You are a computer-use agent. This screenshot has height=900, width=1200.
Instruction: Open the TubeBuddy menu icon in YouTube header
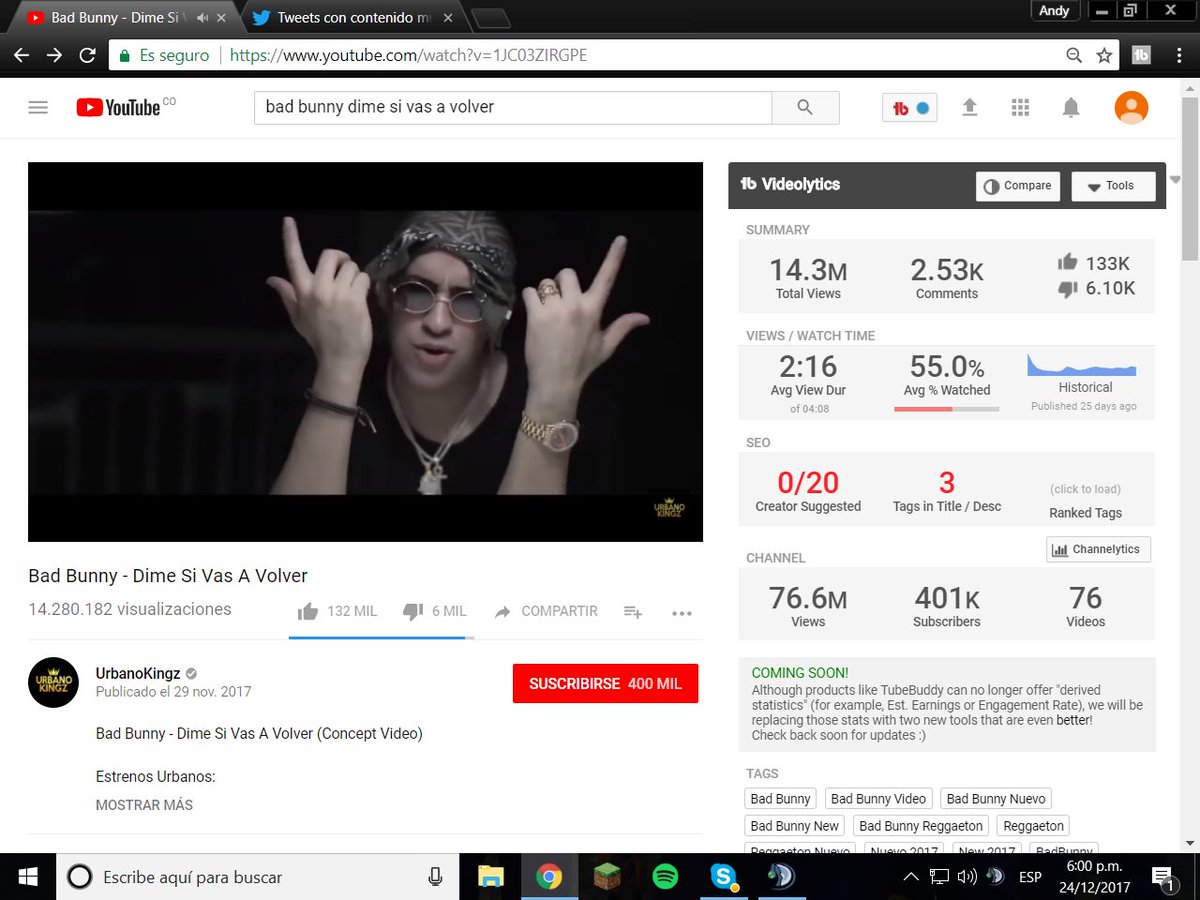click(909, 108)
